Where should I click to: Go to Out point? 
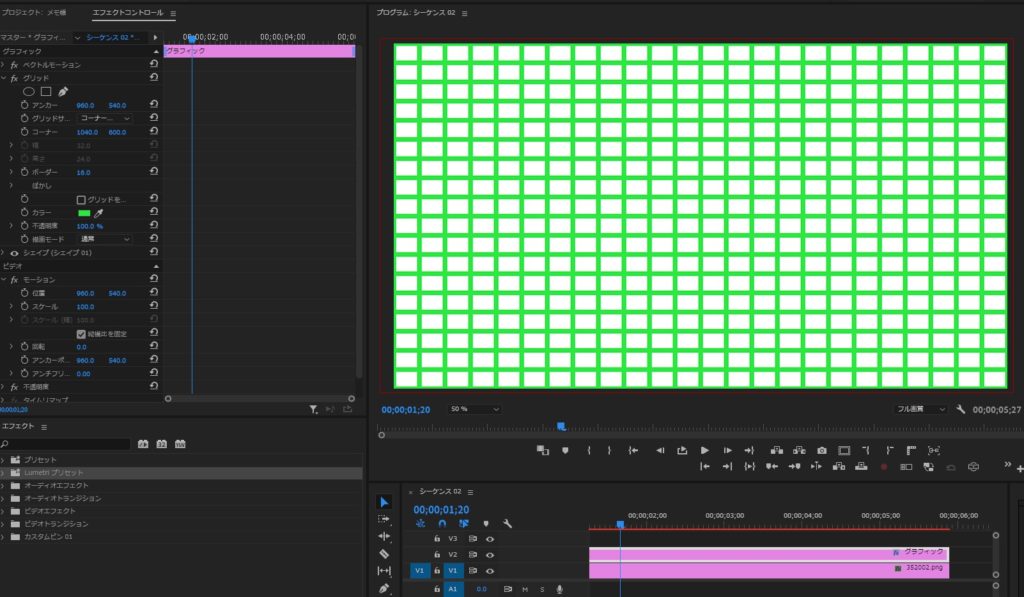pyautogui.click(x=749, y=450)
